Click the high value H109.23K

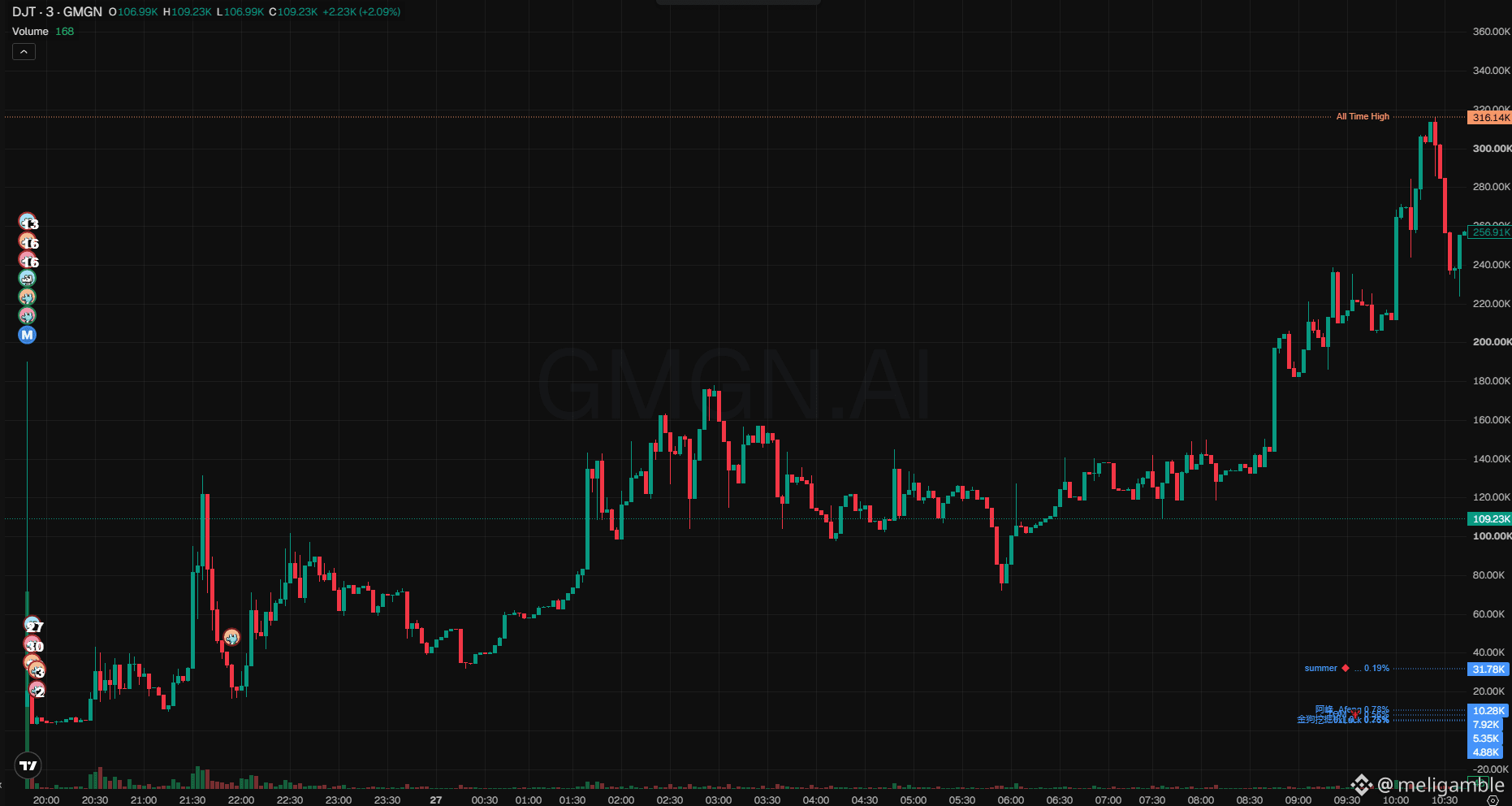pos(187,12)
